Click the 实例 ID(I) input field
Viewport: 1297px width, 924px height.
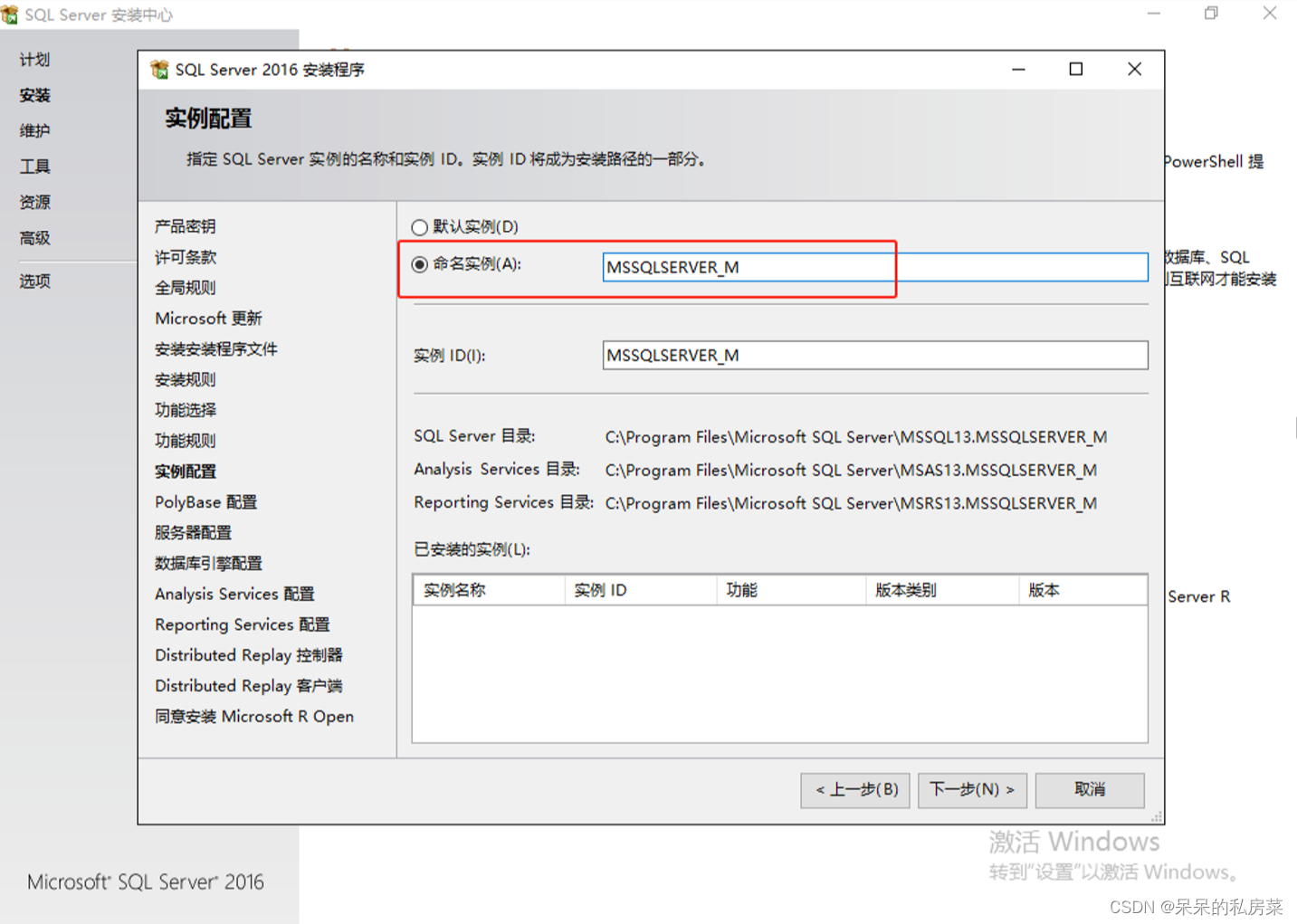(x=875, y=355)
